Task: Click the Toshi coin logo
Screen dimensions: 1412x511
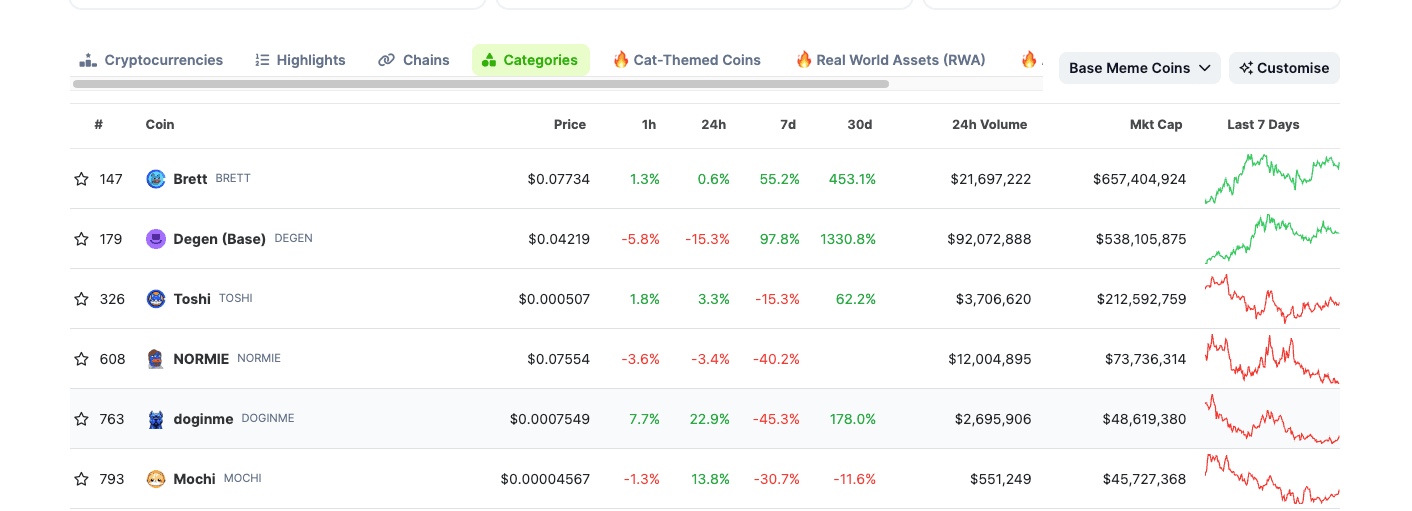Action: (155, 299)
